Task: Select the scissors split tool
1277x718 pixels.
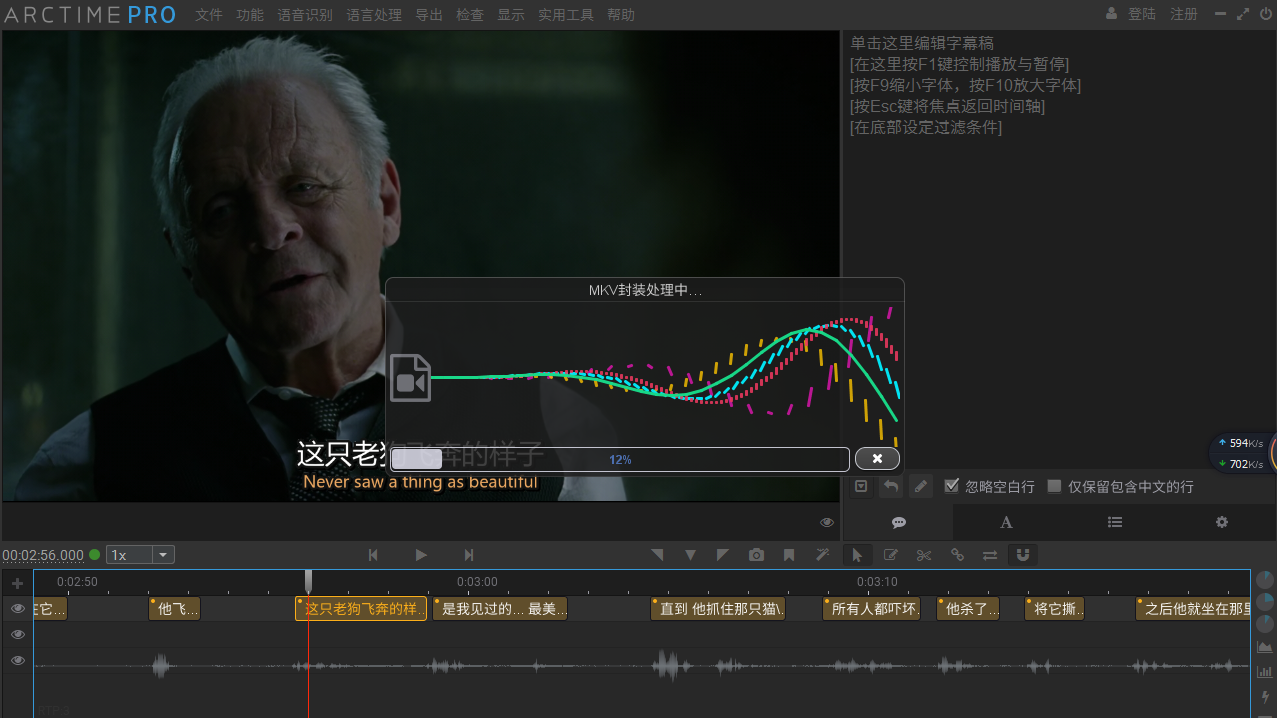Action: tap(923, 554)
